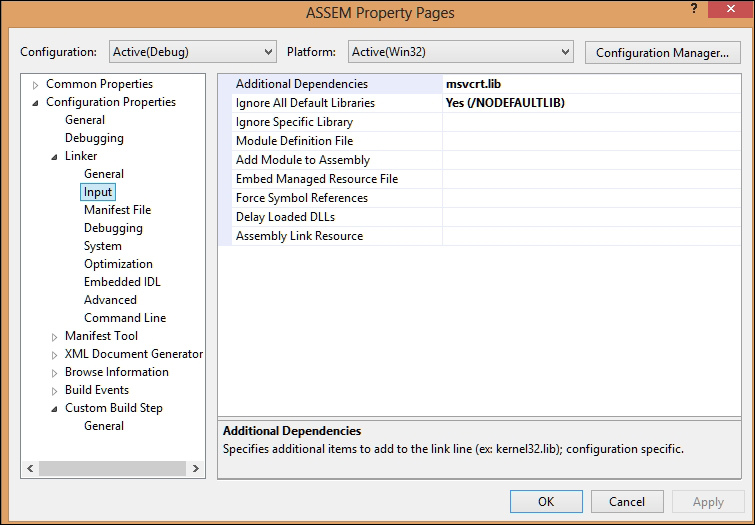Screen dimensions: 755x525
Task: Open the Configuration dropdown
Action: coord(190,52)
